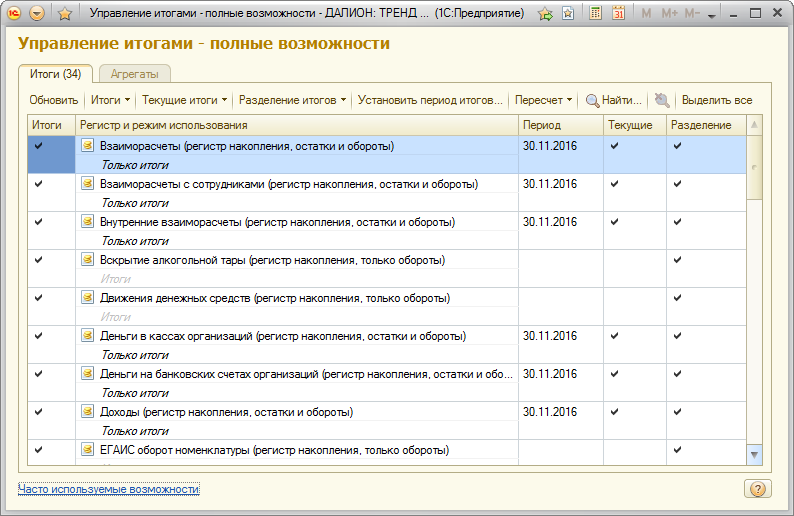Click register icon of Доходы row

click(x=88, y=411)
